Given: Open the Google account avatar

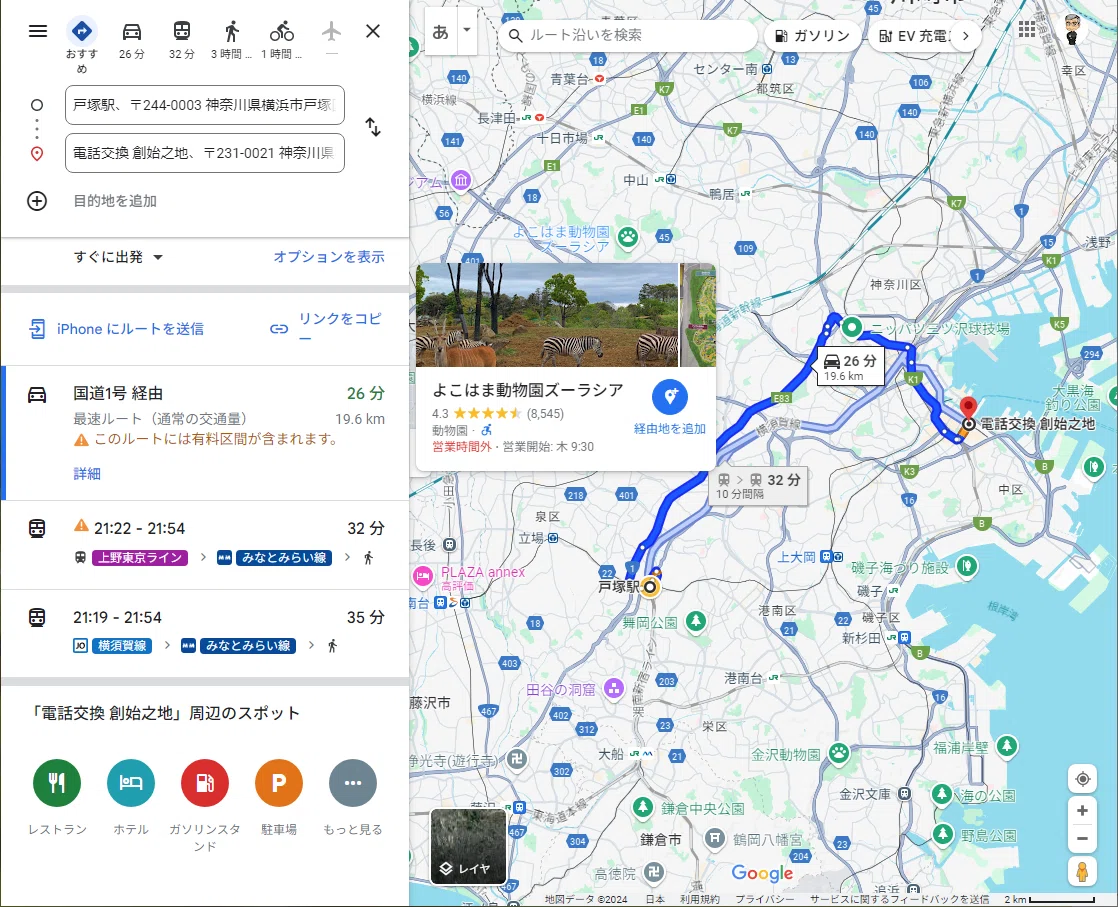Looking at the screenshot, I should pos(1072,29).
